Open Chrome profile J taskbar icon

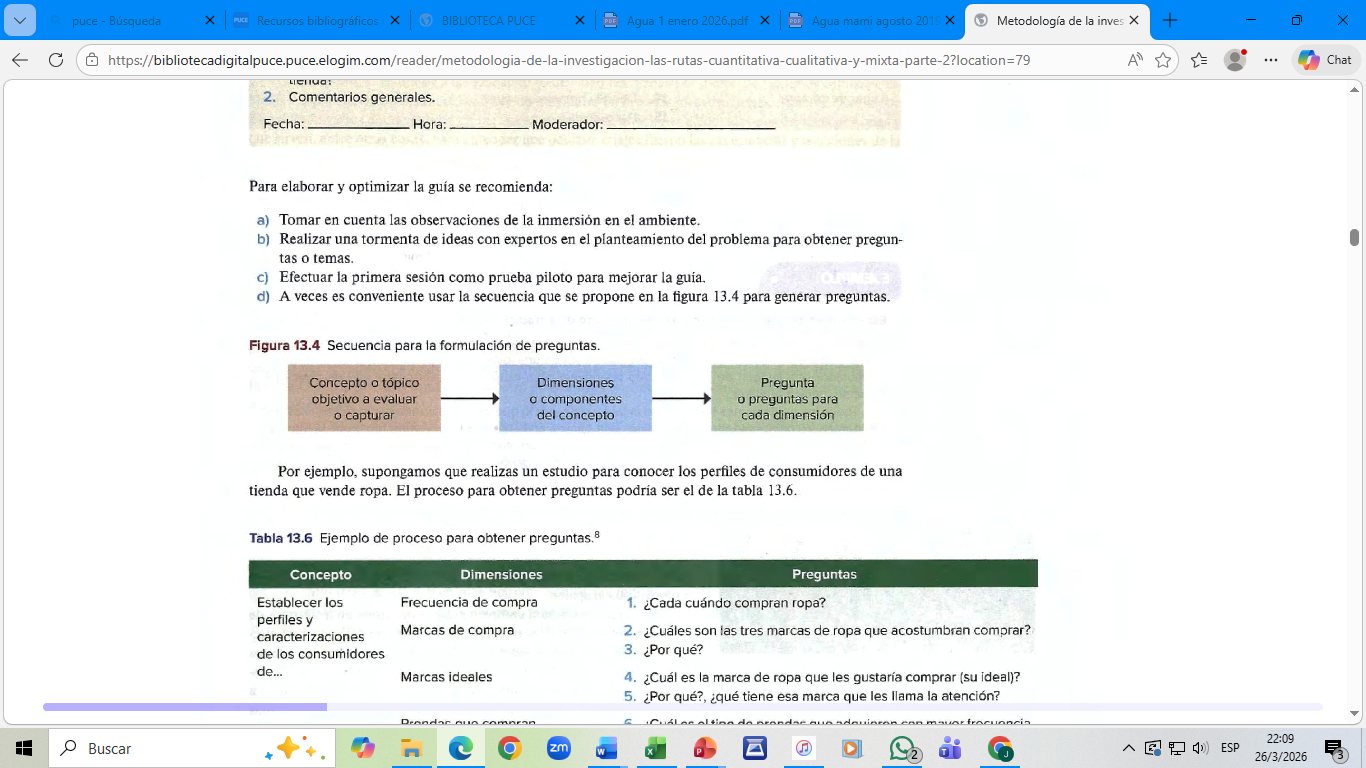(x=1000, y=748)
